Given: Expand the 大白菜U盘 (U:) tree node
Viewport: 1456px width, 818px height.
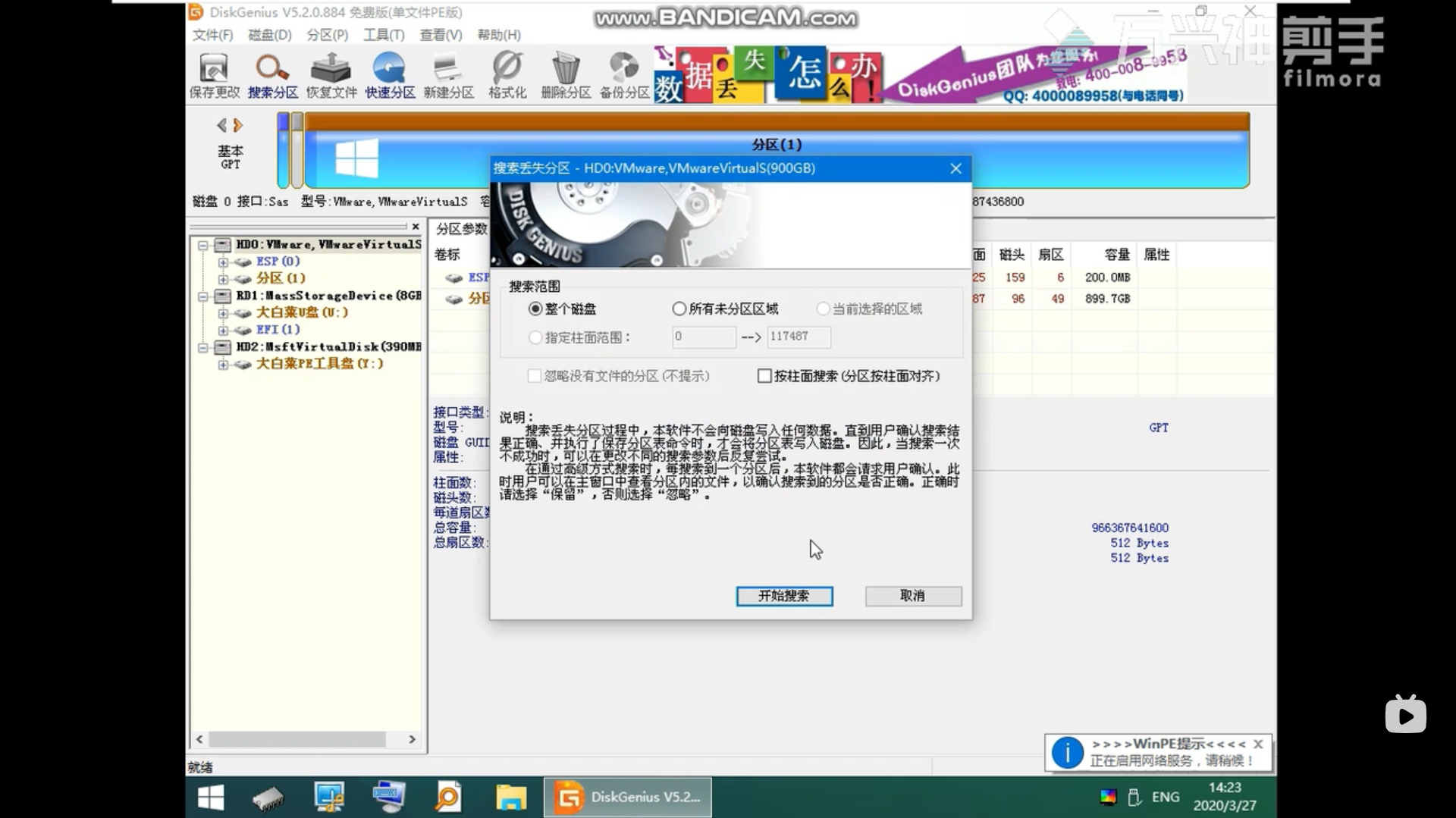Looking at the screenshot, I should click(x=223, y=313).
